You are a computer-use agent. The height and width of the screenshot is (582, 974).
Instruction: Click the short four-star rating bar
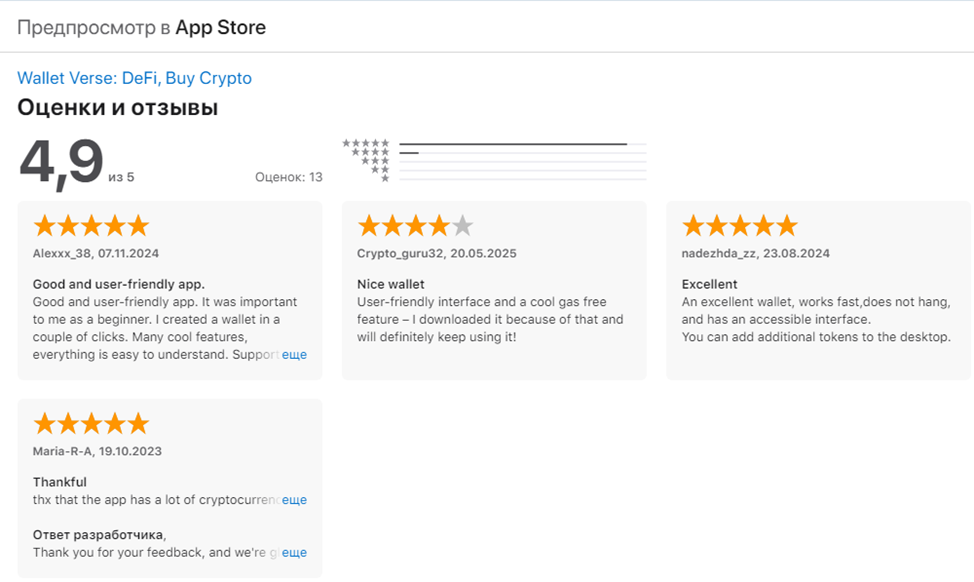point(409,153)
